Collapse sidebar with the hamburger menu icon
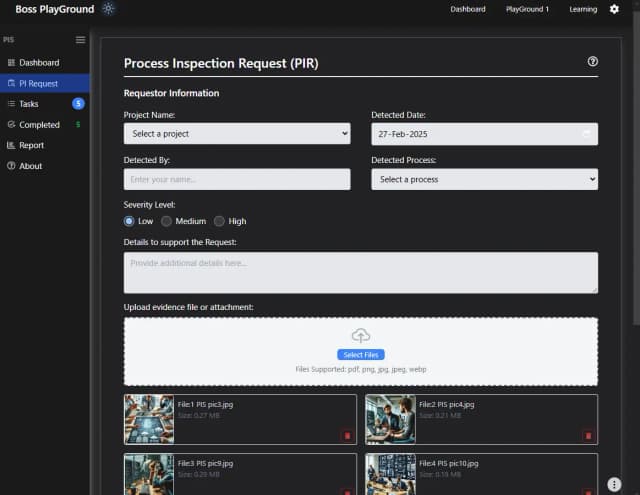This screenshot has height=495, width=640. (x=80, y=40)
